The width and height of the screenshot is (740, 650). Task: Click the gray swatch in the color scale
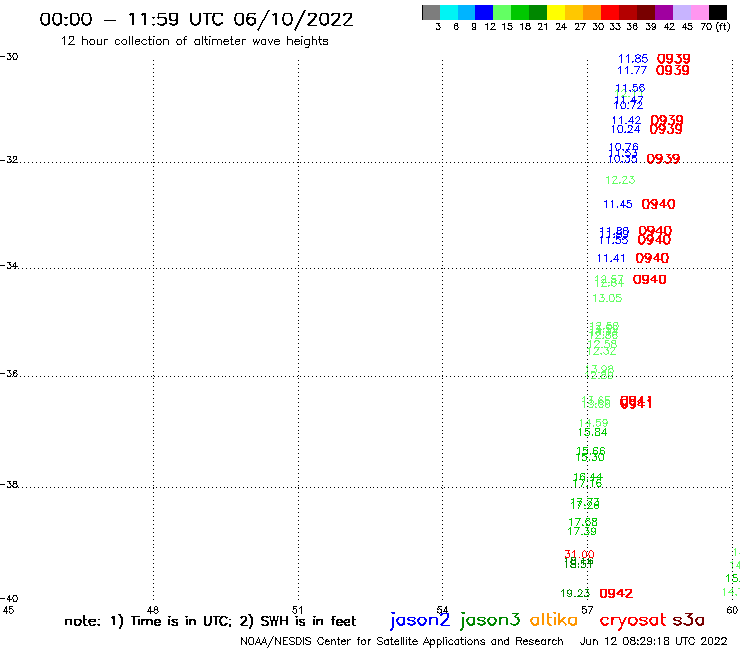[x=431, y=12]
